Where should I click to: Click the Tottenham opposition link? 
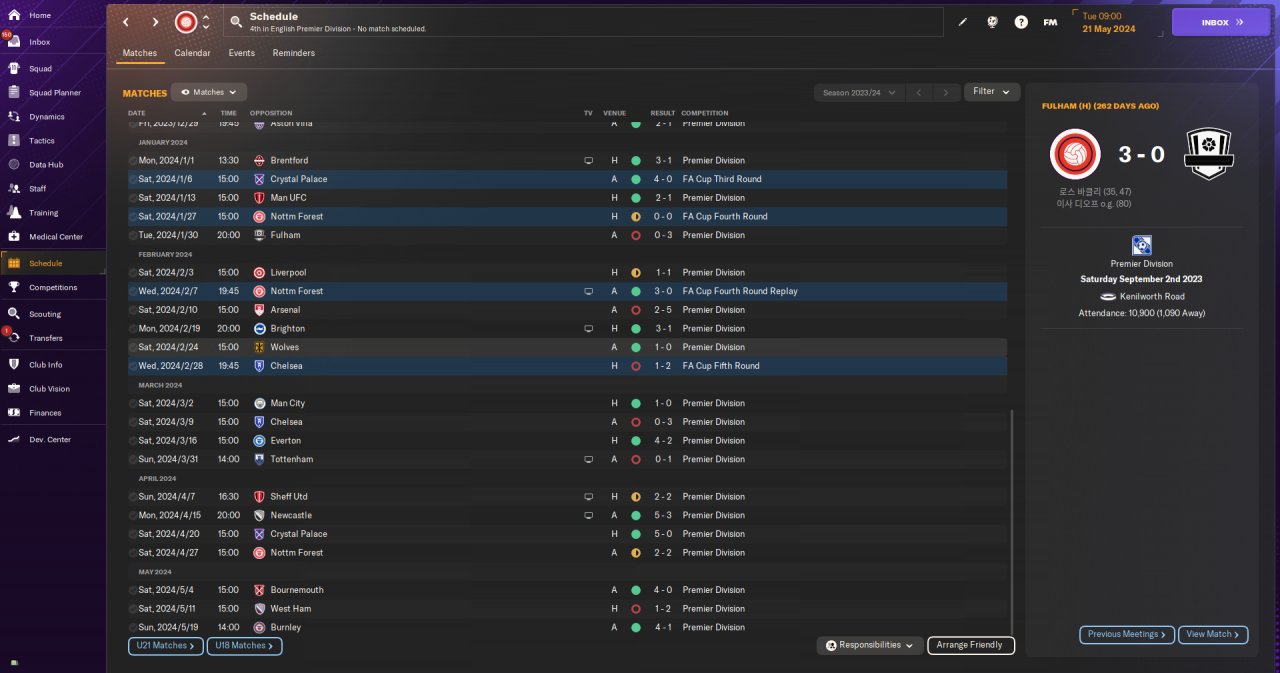point(292,459)
